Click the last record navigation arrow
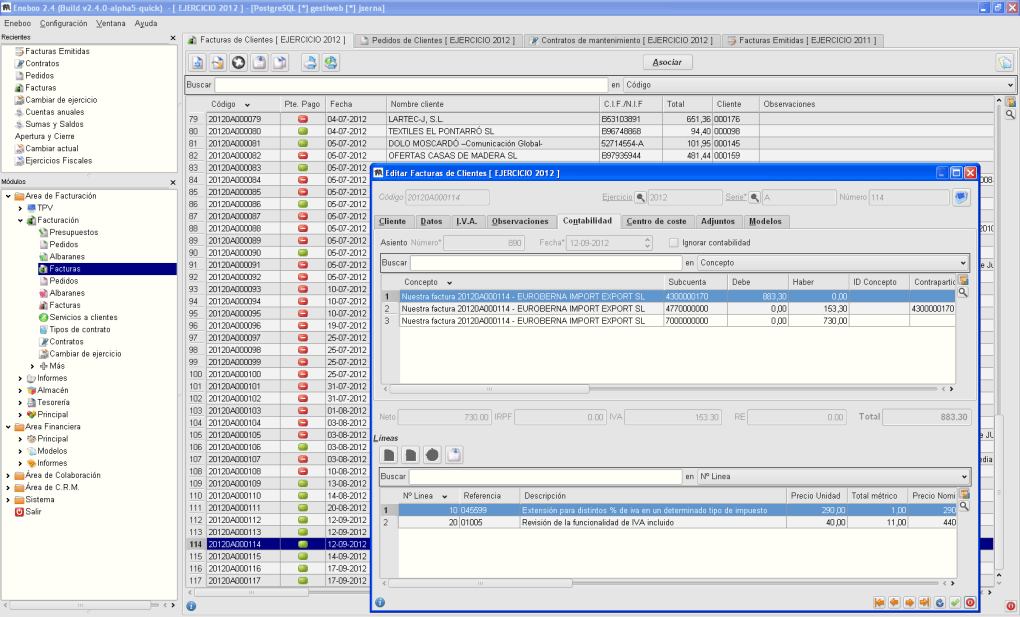 925,602
